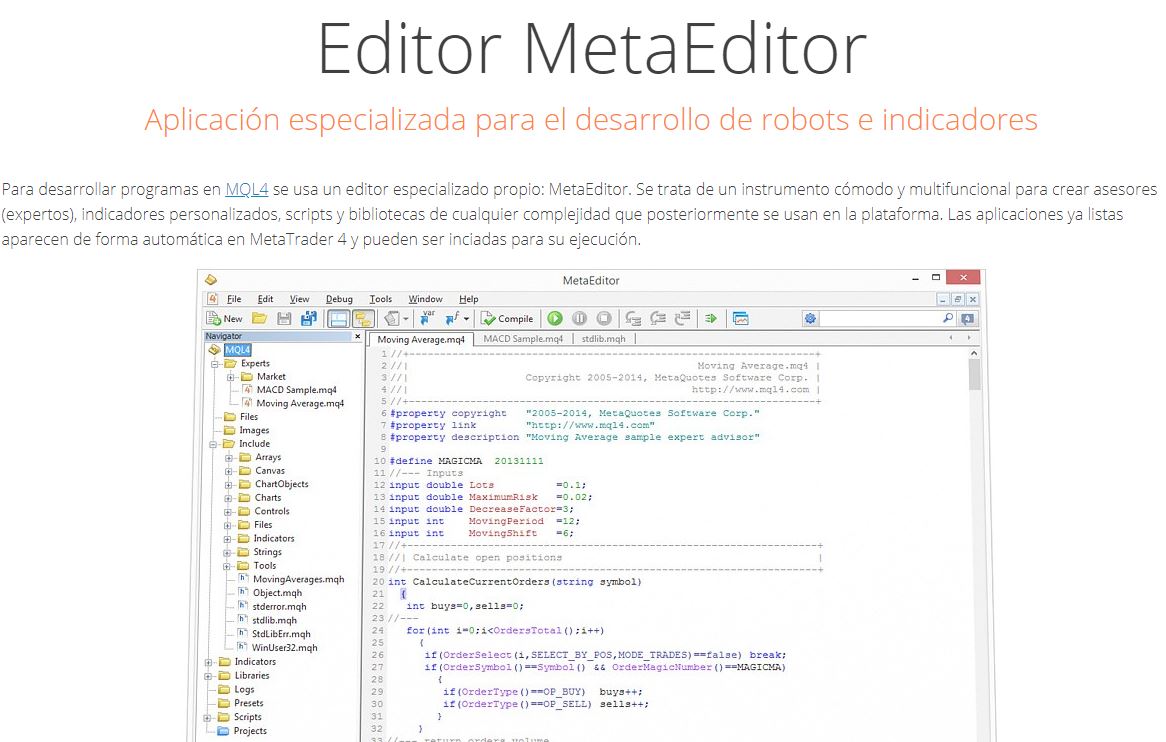This screenshot has width=1166, height=742.
Task: Collapse the Include folder
Action: click(x=213, y=445)
